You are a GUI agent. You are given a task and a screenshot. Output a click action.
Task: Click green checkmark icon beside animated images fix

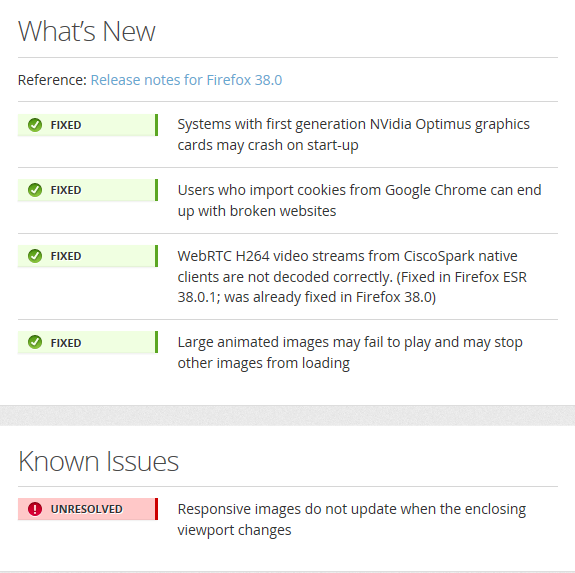click(x=35, y=342)
